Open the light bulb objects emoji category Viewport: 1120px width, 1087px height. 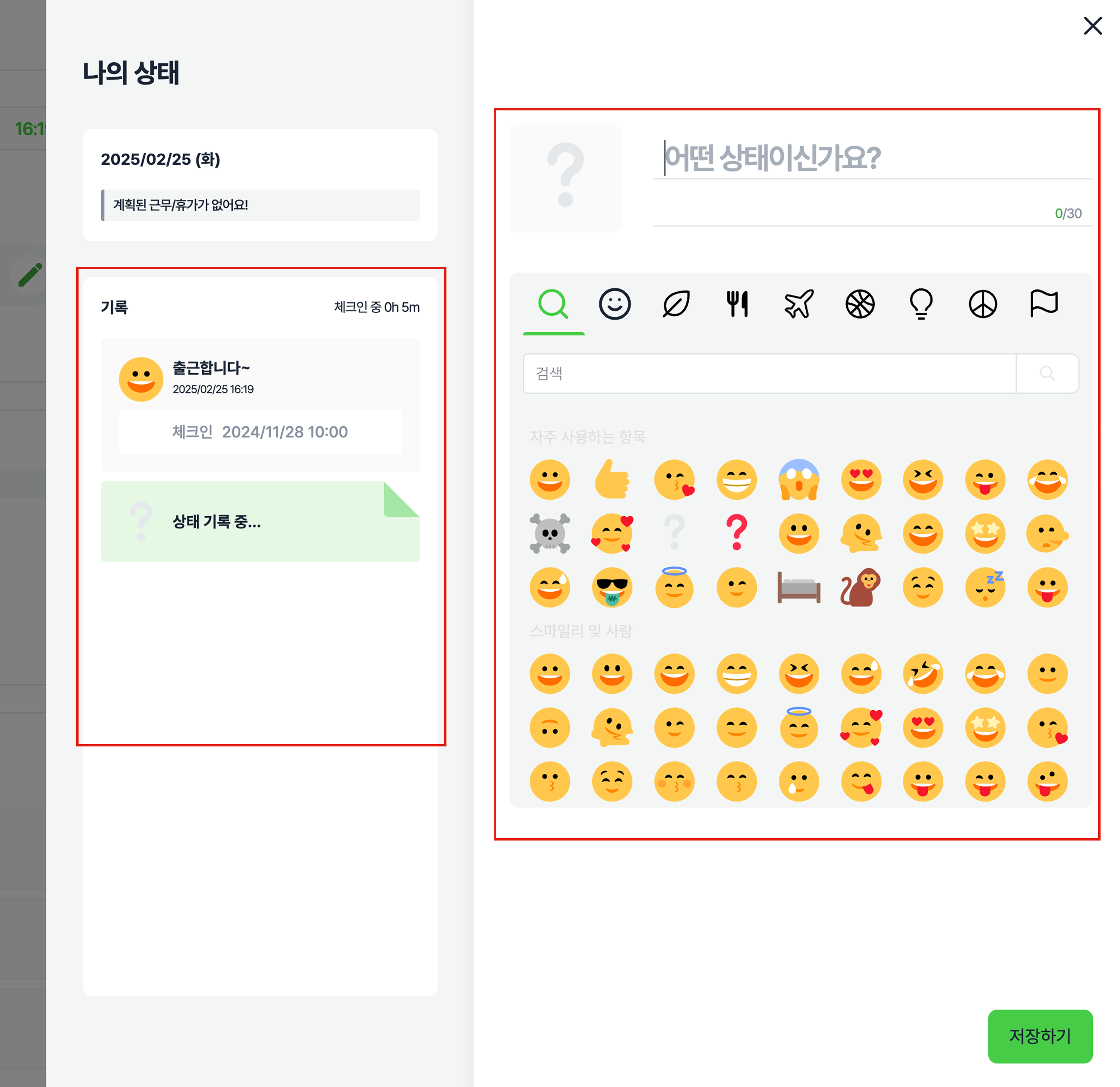(921, 304)
